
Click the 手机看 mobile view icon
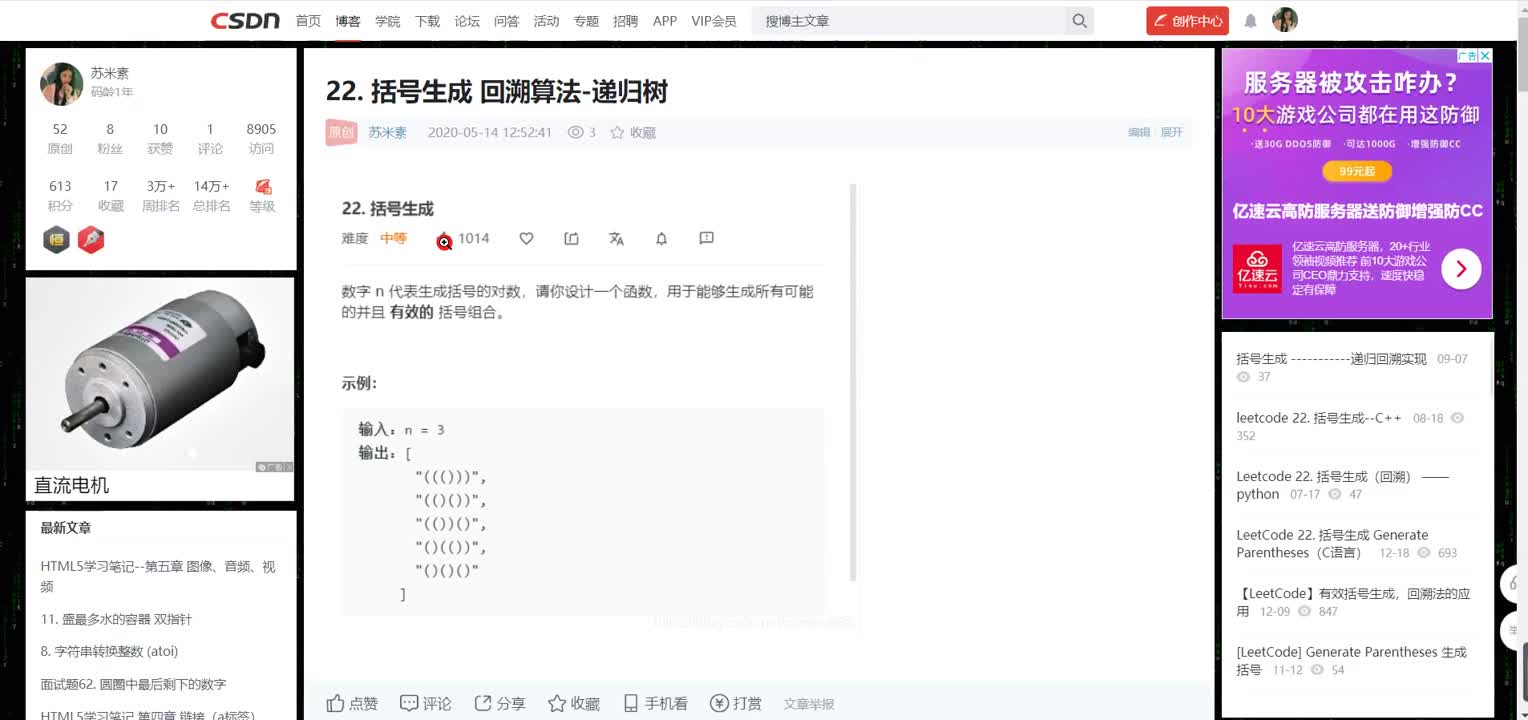click(631, 703)
